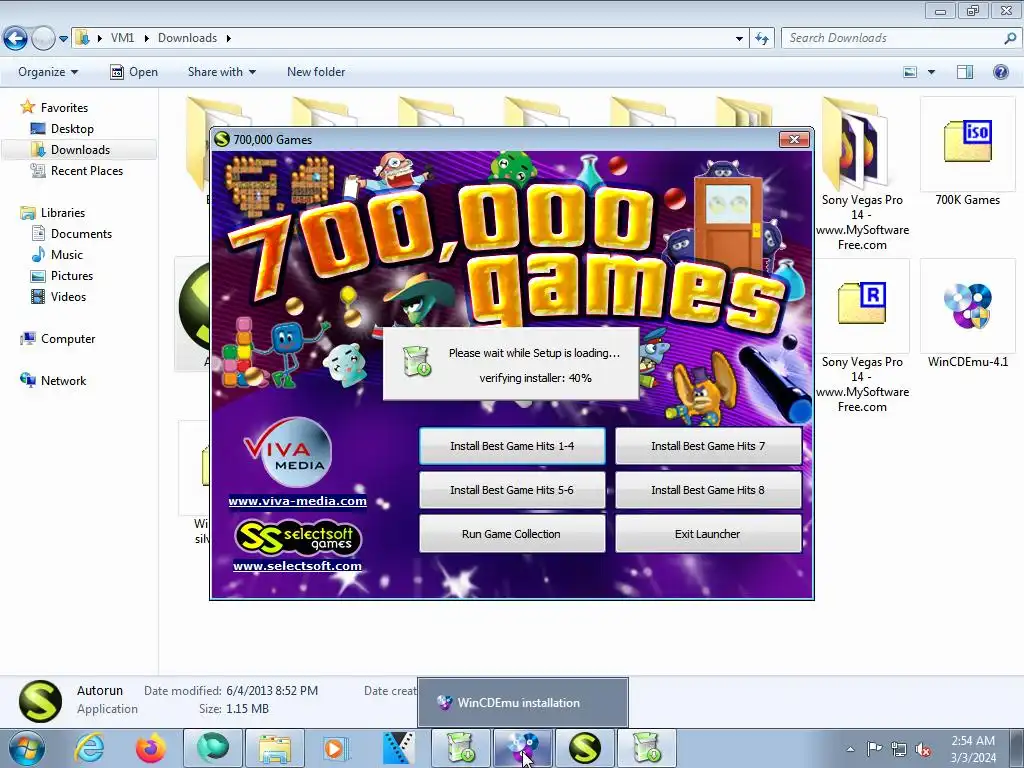This screenshot has width=1024, height=768.
Task: Click the setup loading installer icon
Action: (x=417, y=360)
